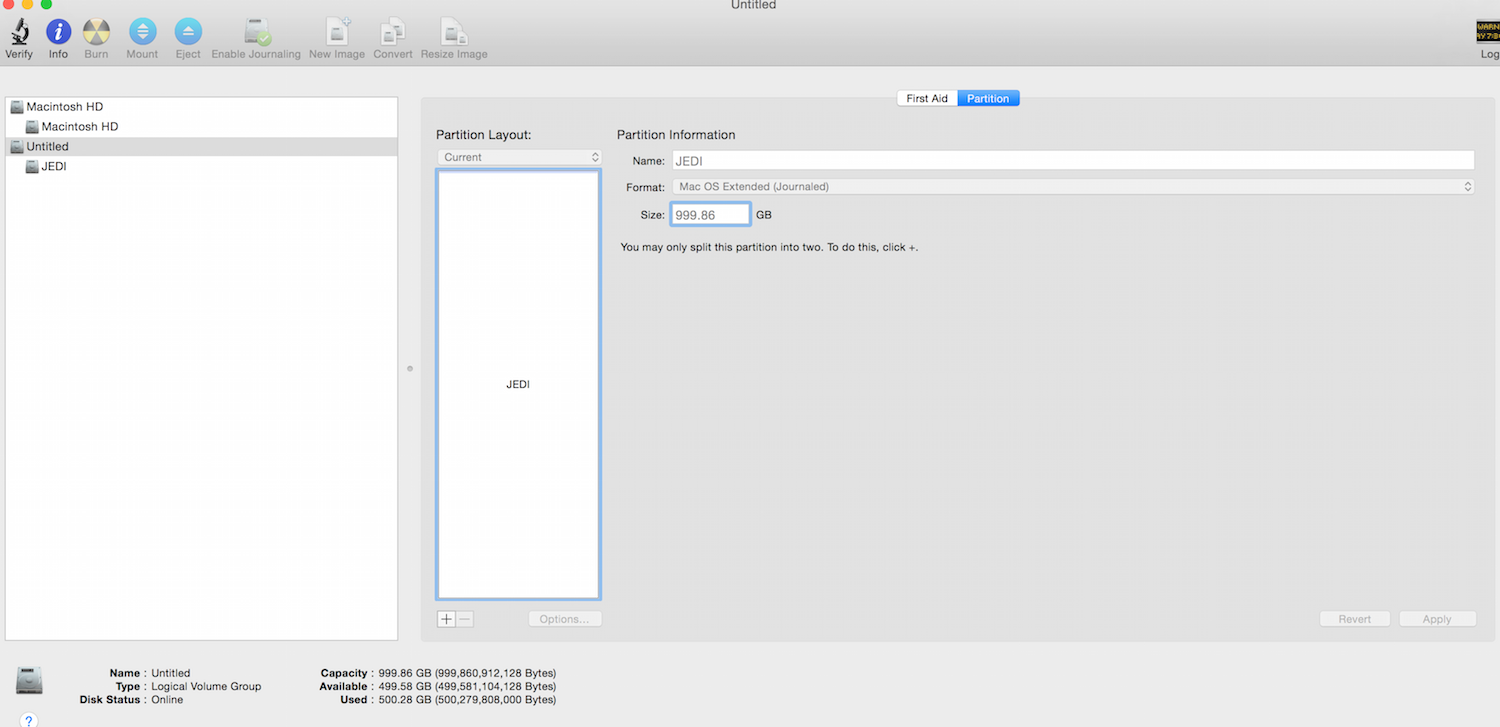This screenshot has height=727, width=1500.
Task: Click the help question mark button
Action: 29,719
